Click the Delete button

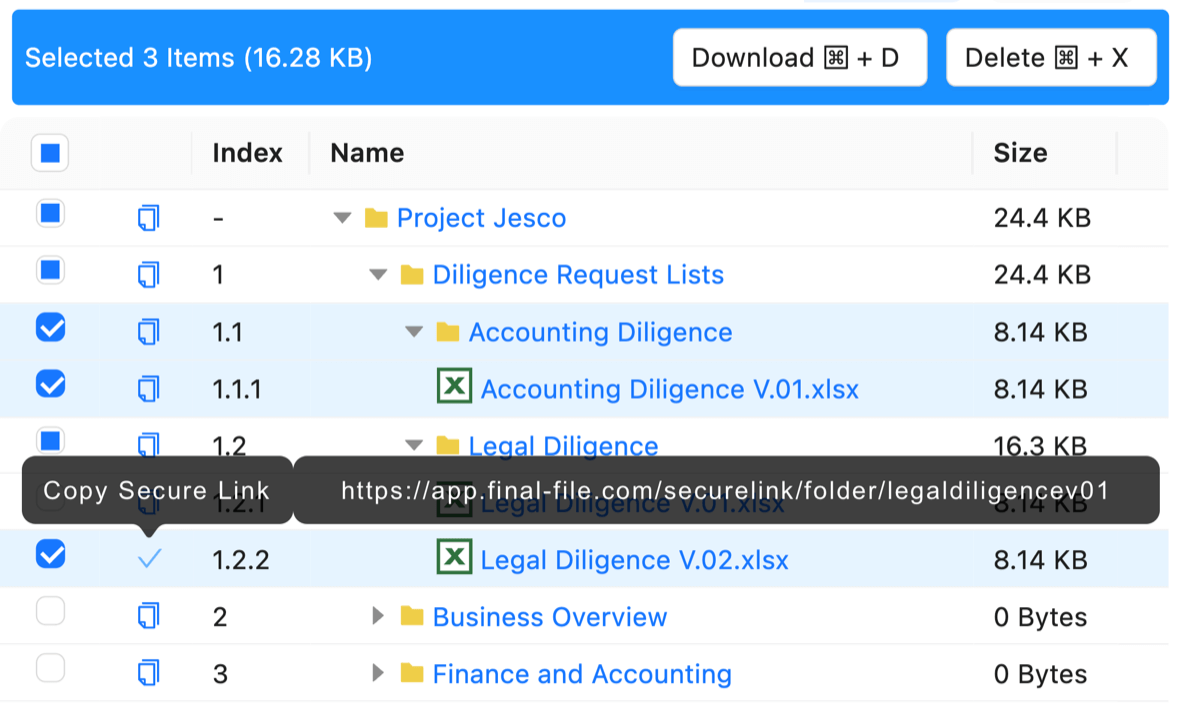click(1051, 57)
